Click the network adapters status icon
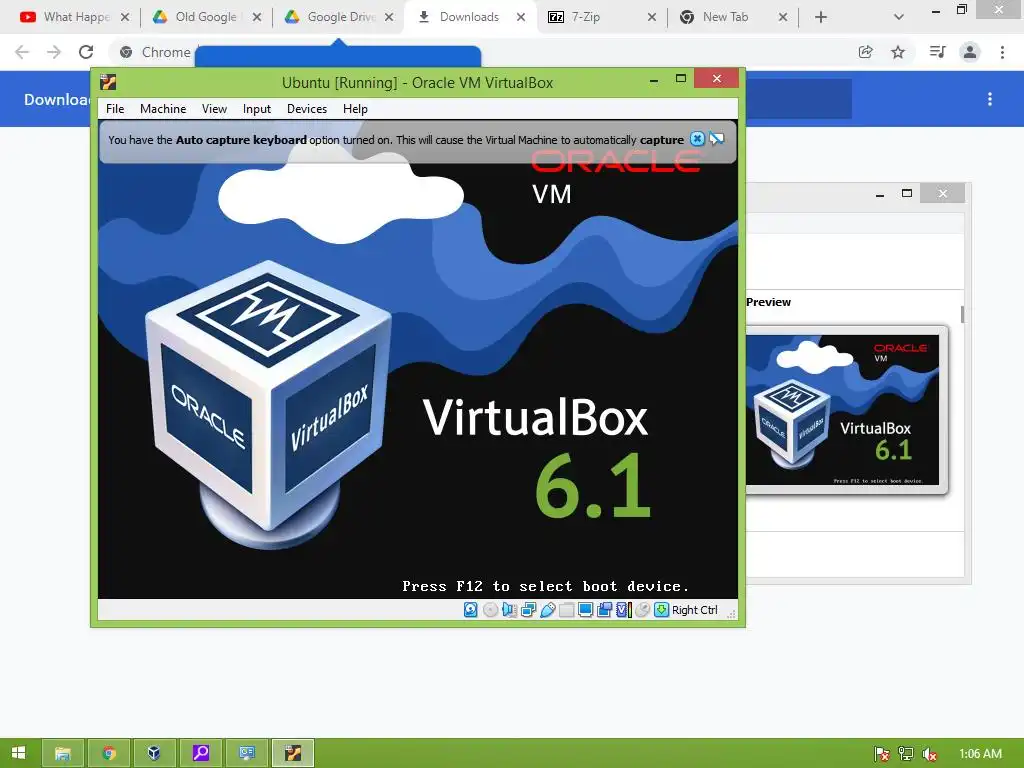 click(x=528, y=610)
